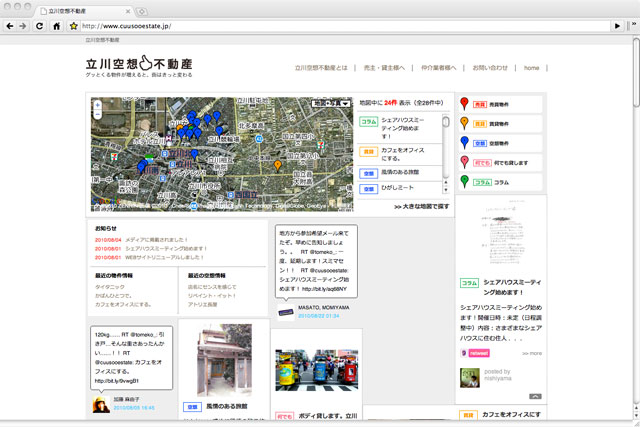The image size is (640, 427).
Task: Click map list scroll down arrow
Action: pyautogui.click(x=446, y=190)
